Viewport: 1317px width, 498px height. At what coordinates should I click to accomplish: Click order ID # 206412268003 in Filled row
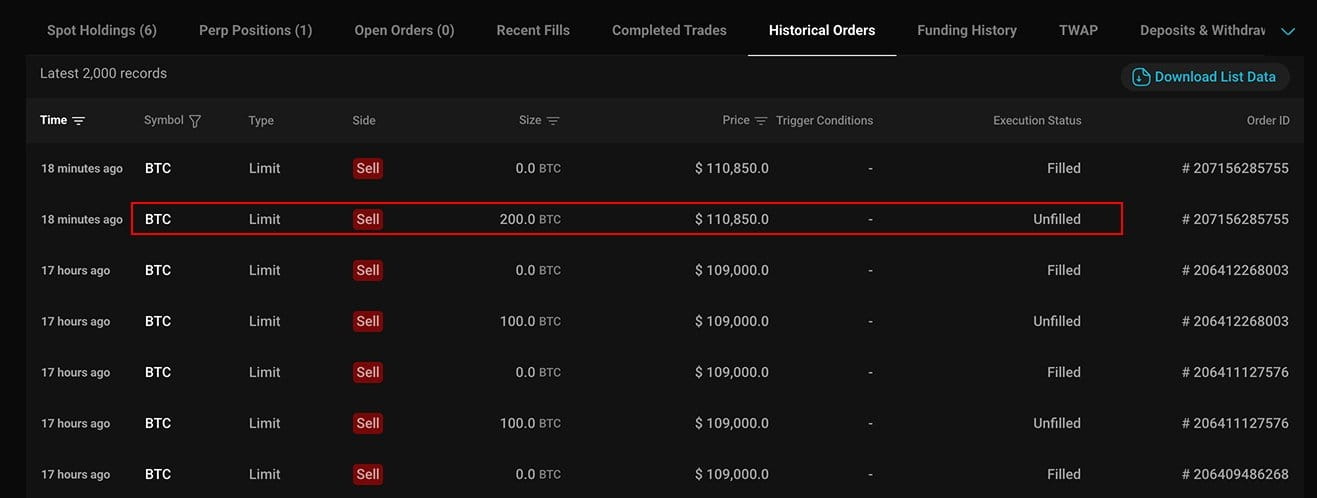pyautogui.click(x=1235, y=270)
